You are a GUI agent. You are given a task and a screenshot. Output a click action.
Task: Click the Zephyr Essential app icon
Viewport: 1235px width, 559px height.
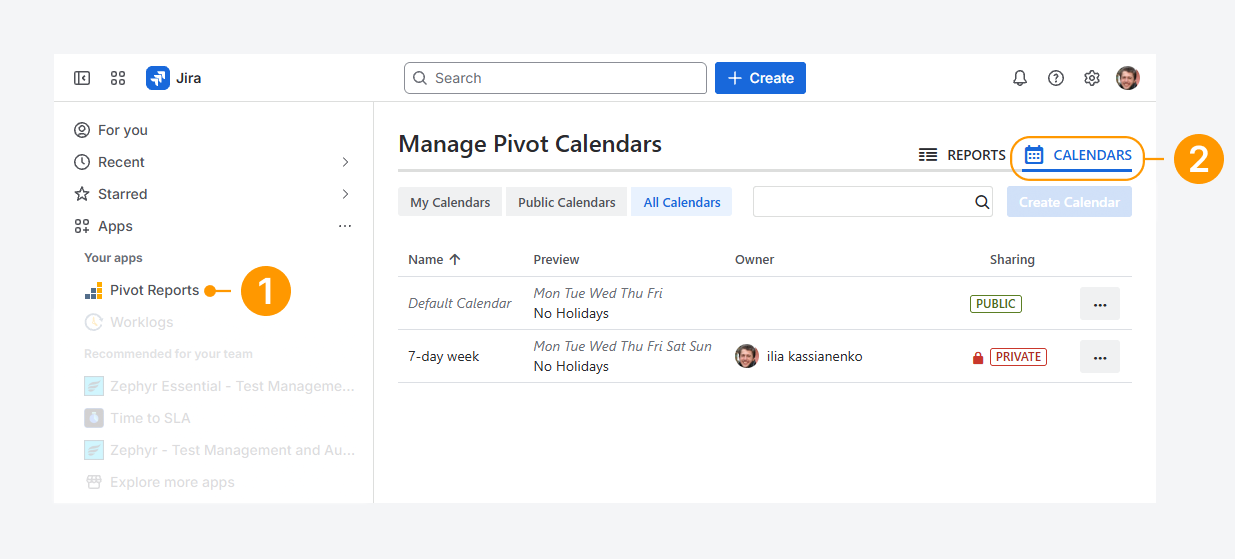93,386
